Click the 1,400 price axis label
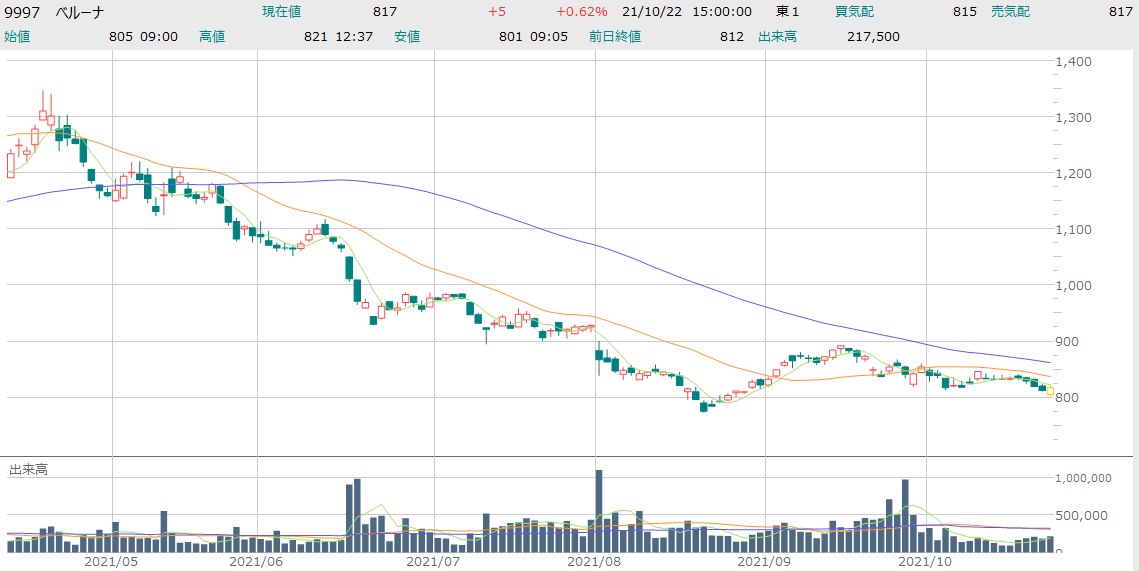 (1078, 62)
